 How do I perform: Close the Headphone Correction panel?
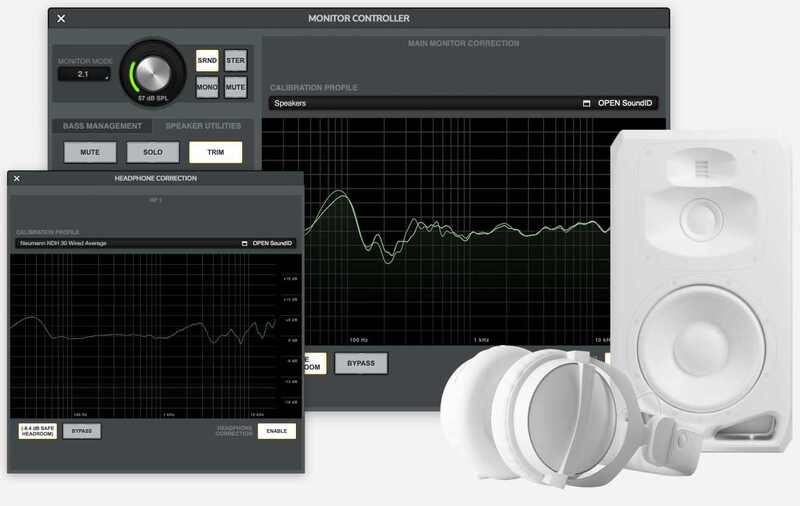tap(17, 178)
